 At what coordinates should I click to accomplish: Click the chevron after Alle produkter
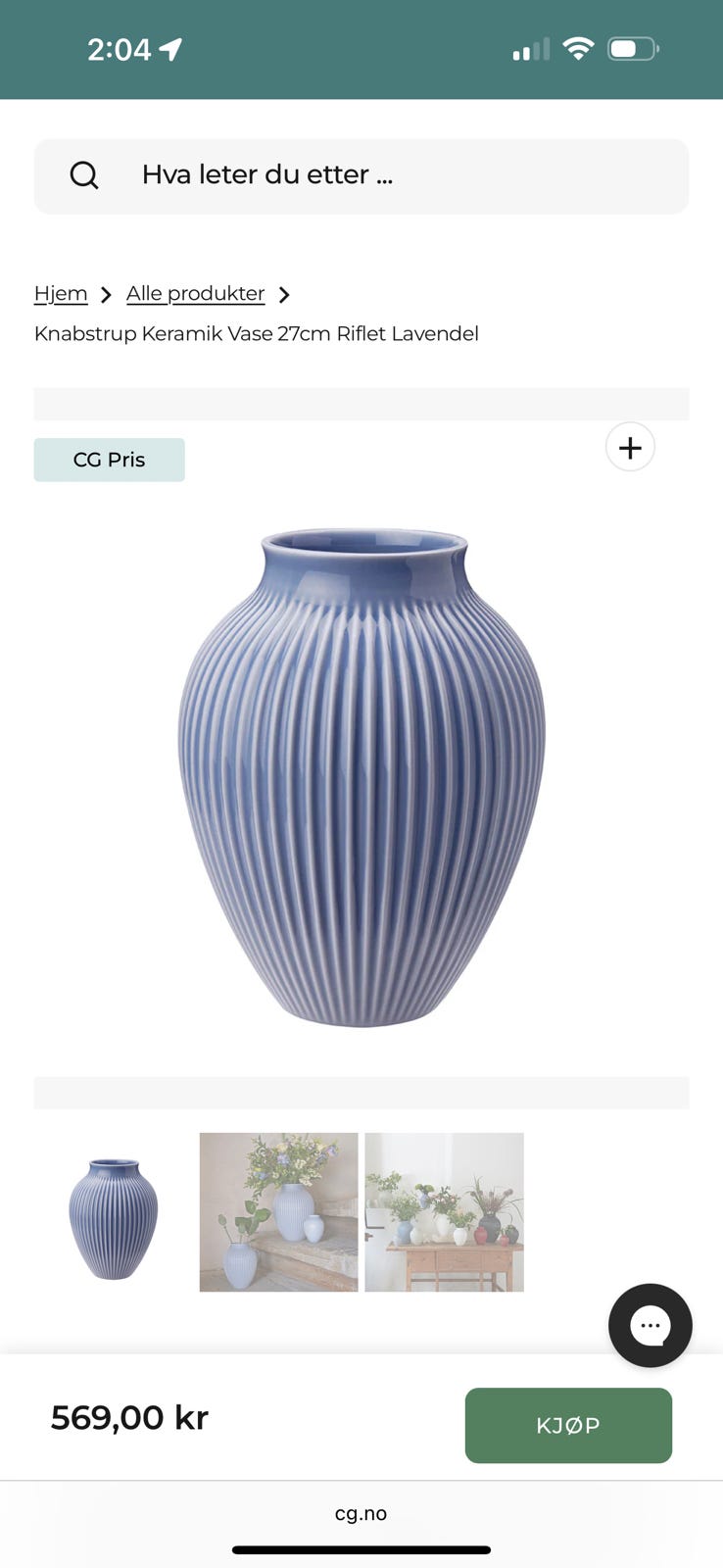284,295
